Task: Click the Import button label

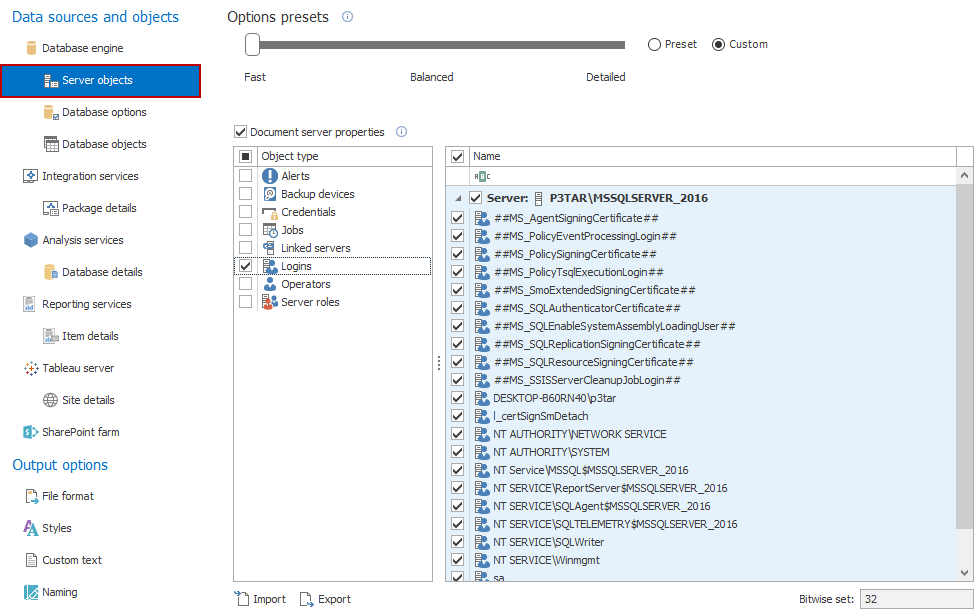Action: pyautogui.click(x=269, y=599)
